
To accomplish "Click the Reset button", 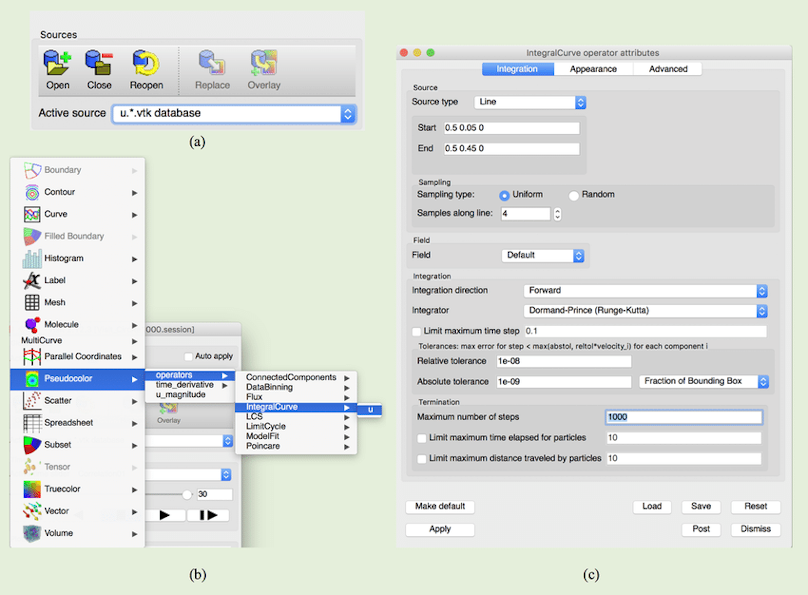I will click(755, 506).
